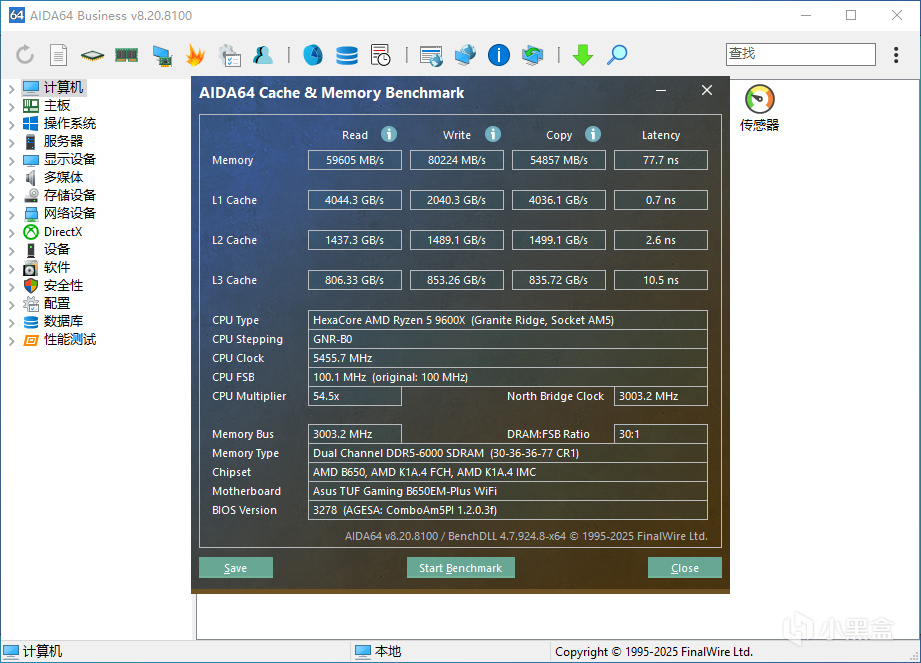The width and height of the screenshot is (921, 663).
Task: Click the computer checklist toolbar icon
Action: pos(229,55)
